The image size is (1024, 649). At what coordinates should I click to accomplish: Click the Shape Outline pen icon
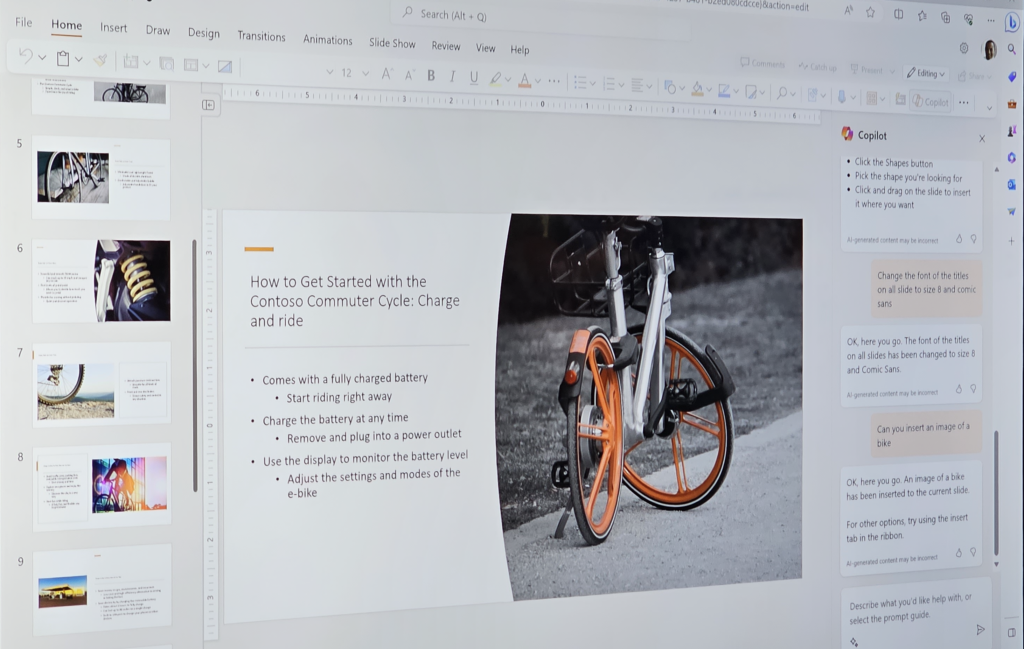724,90
